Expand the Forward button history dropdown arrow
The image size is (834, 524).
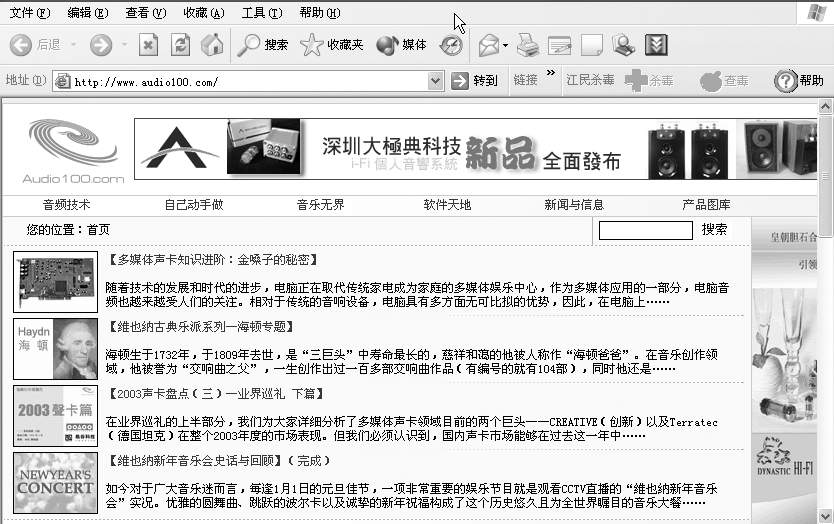click(124, 45)
